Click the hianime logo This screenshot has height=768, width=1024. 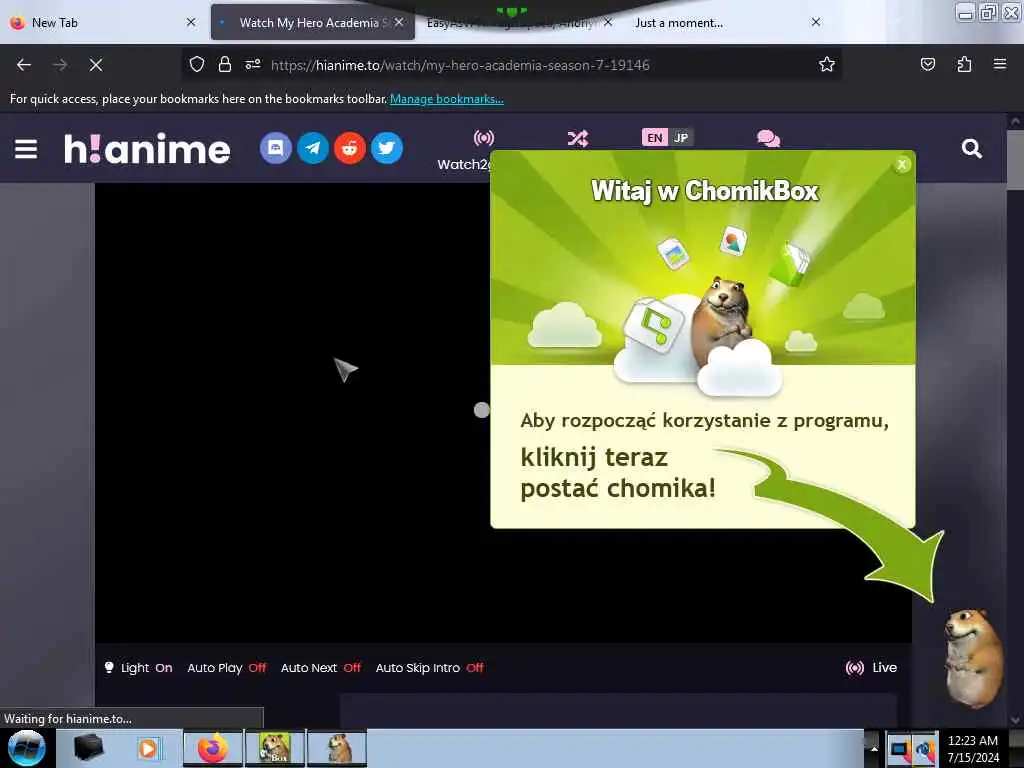(147, 149)
